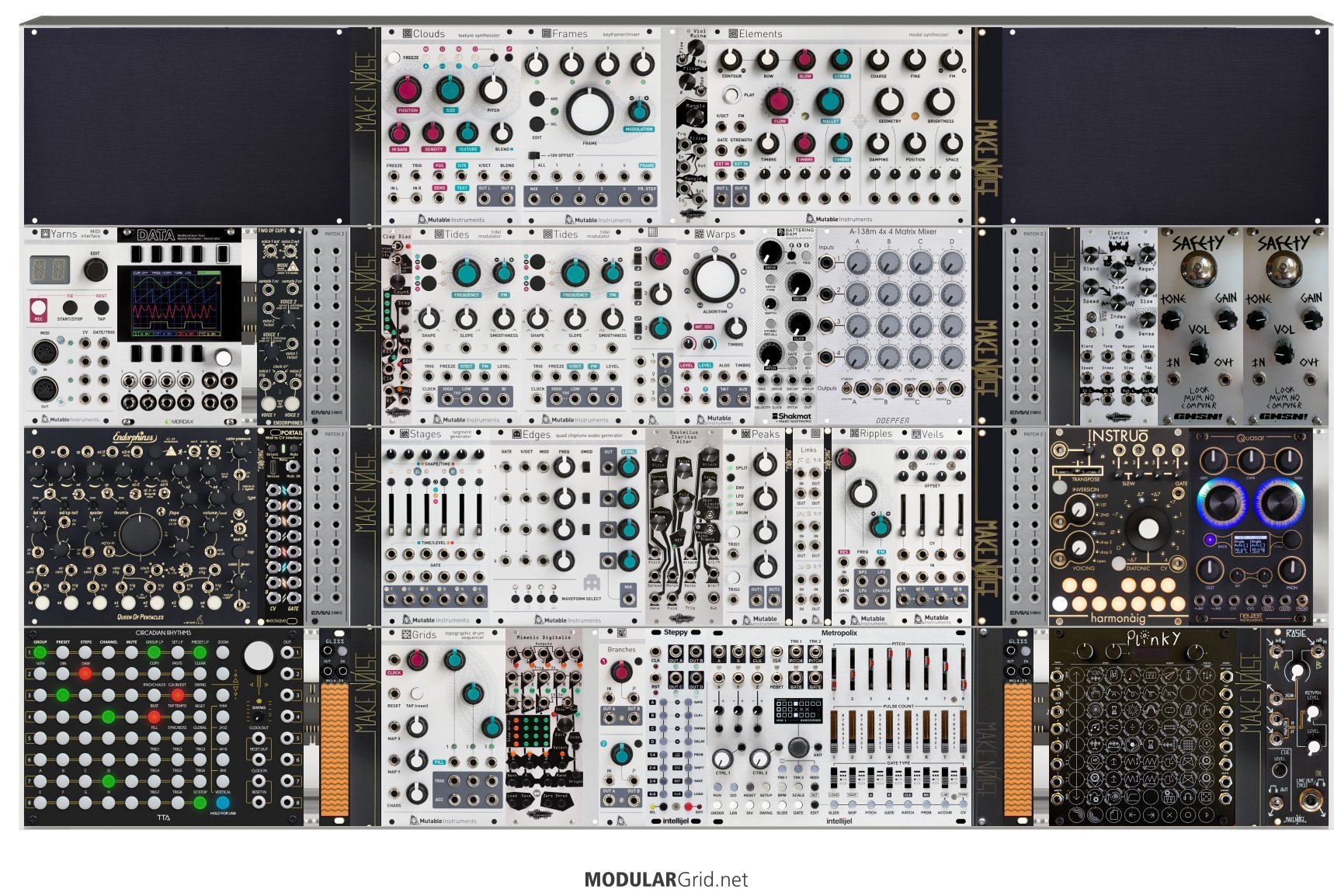This screenshot has height=896, width=1334.
Task: Click the Grids CHAOS knob
Action: [417, 792]
